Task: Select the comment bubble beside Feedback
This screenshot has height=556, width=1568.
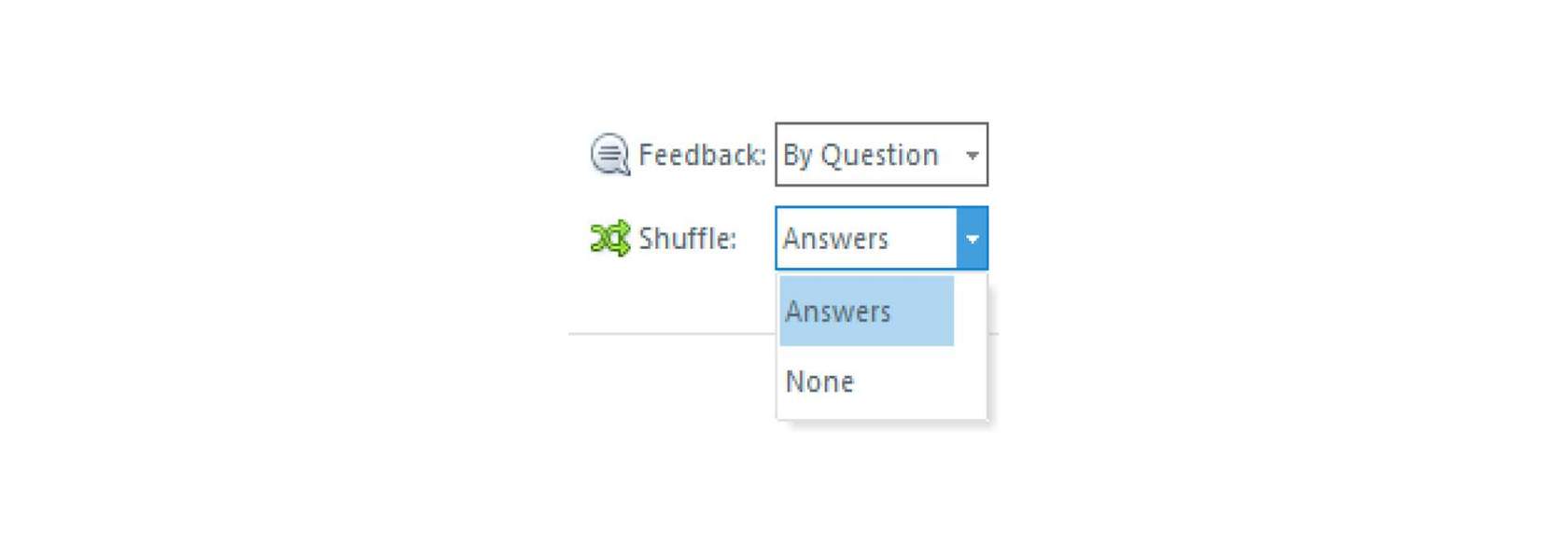Action: [610, 154]
